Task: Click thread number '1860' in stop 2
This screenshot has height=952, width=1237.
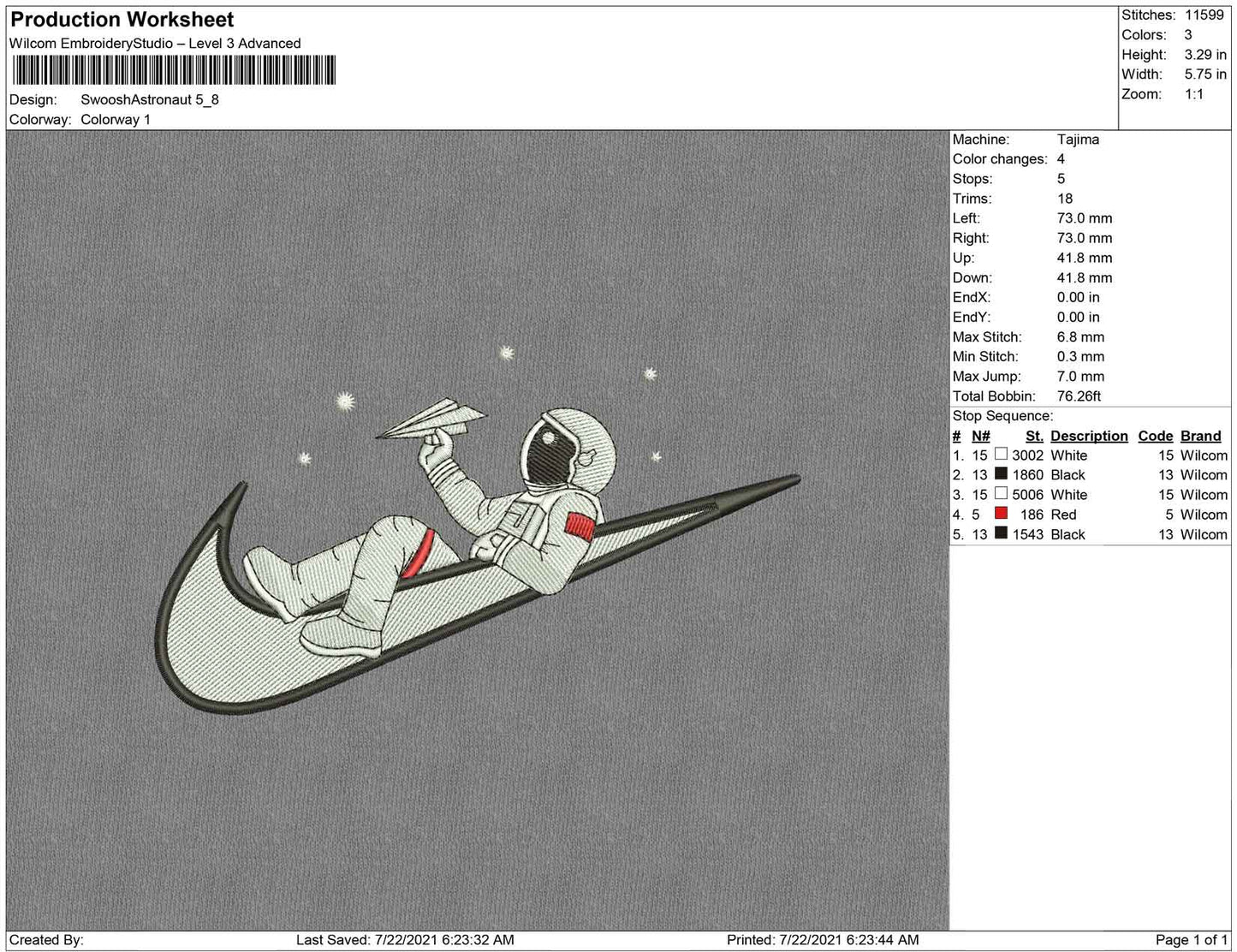Action: [1027, 475]
